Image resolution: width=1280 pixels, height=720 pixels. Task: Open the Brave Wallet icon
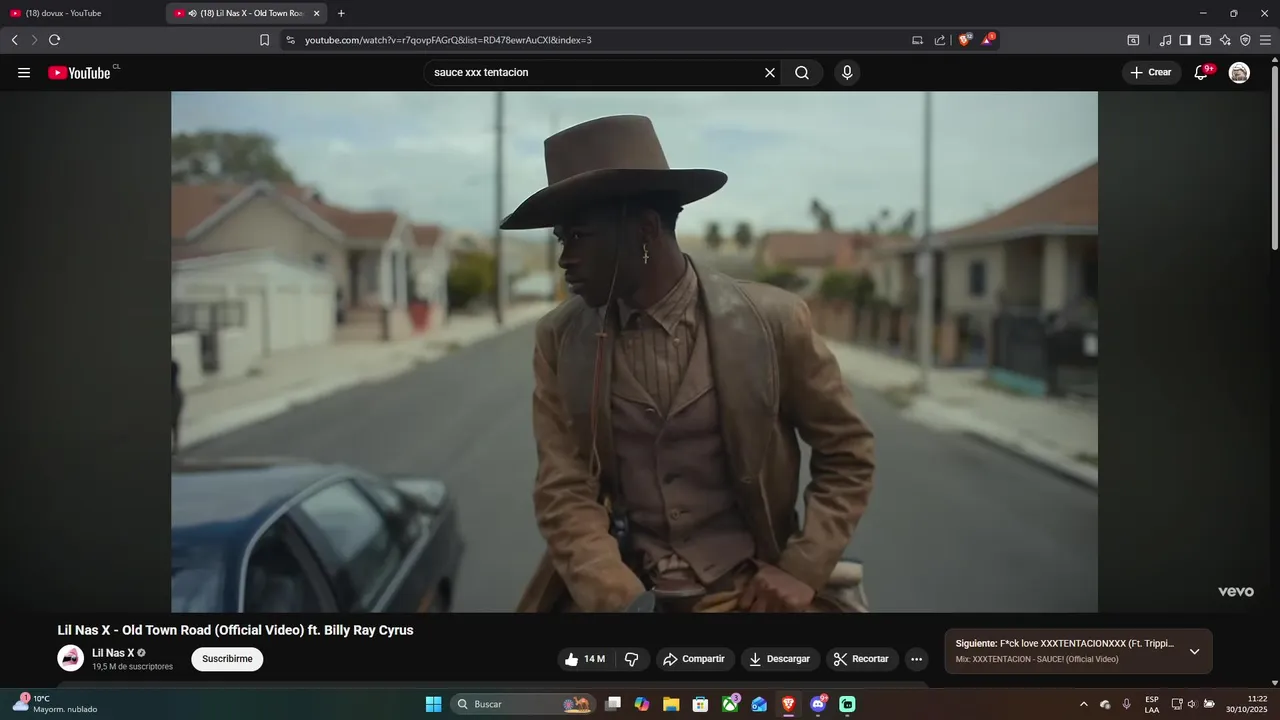(x=1205, y=40)
